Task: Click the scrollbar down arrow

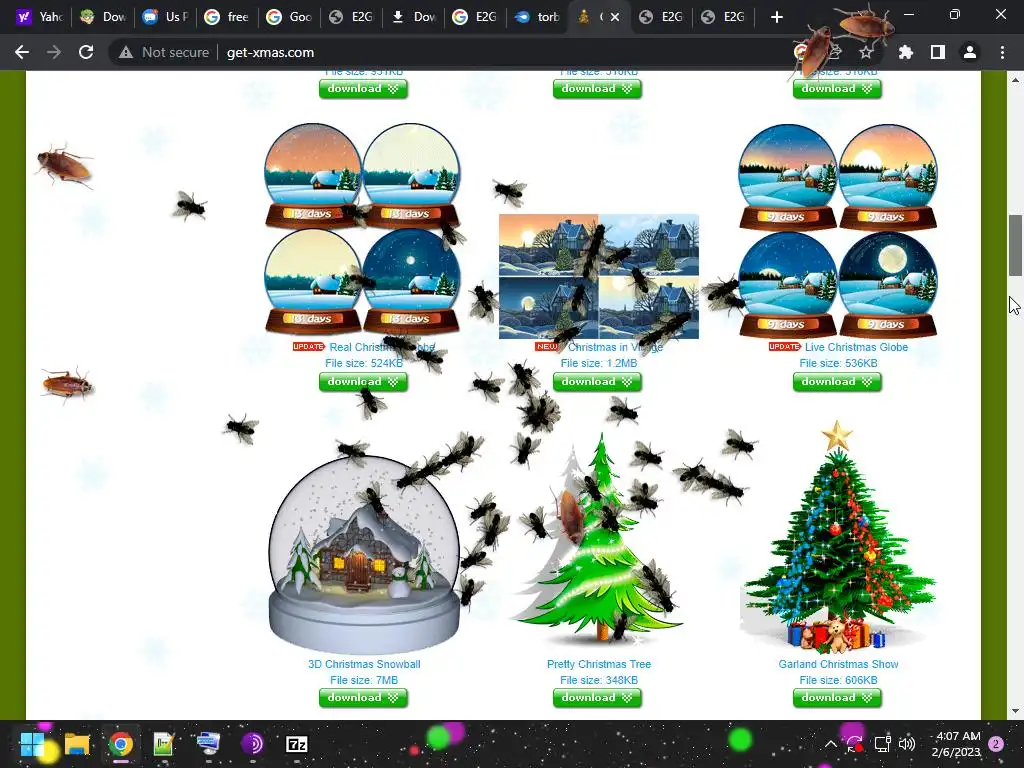Action: [1015, 711]
